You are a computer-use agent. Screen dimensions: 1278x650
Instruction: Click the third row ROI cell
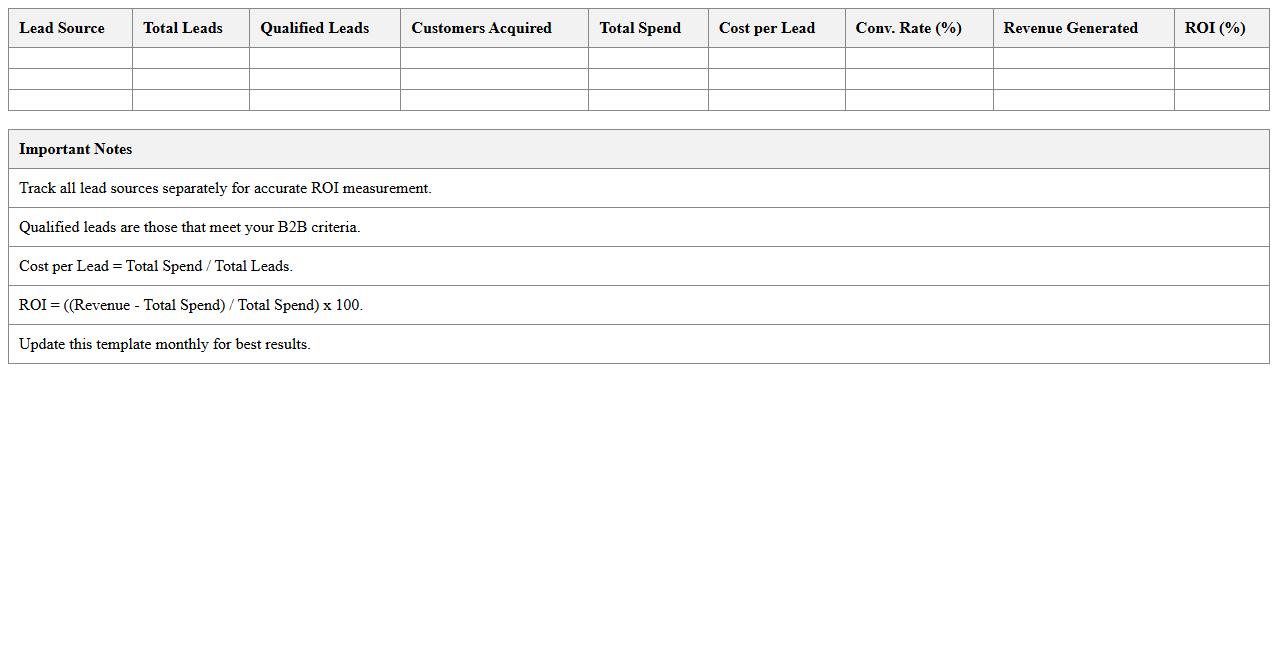1221,100
